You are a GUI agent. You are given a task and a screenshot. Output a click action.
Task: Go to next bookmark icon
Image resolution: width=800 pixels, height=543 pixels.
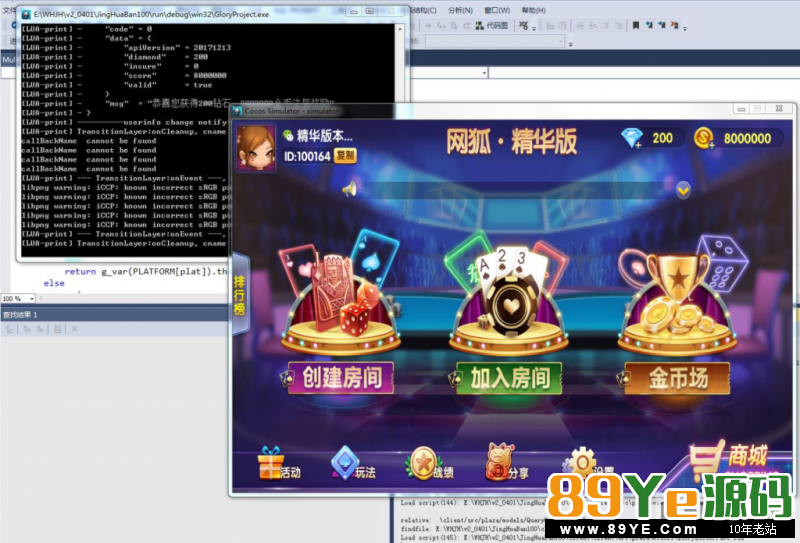click(662, 25)
